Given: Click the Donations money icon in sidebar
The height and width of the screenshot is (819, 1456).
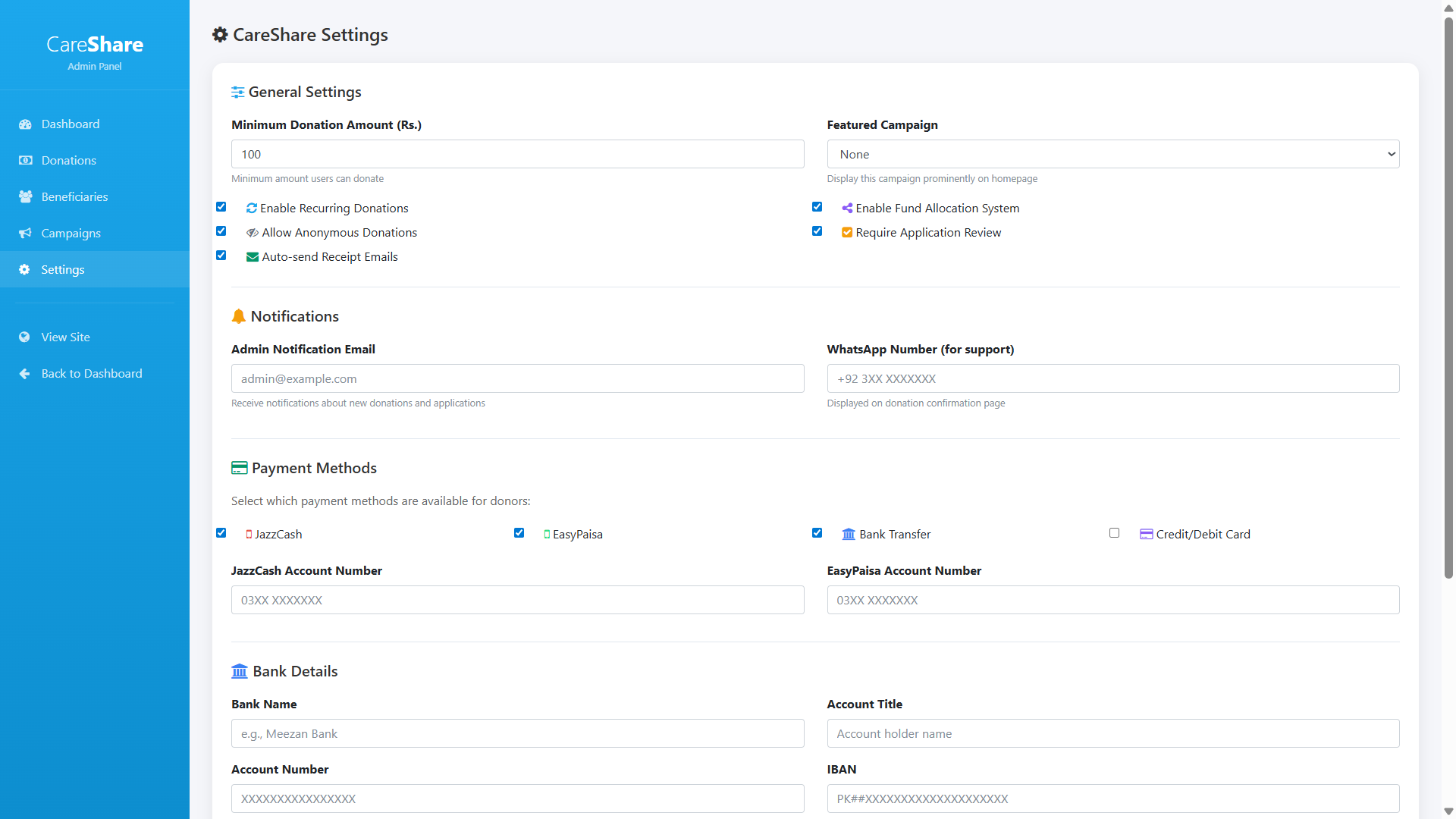Looking at the screenshot, I should click(25, 161).
